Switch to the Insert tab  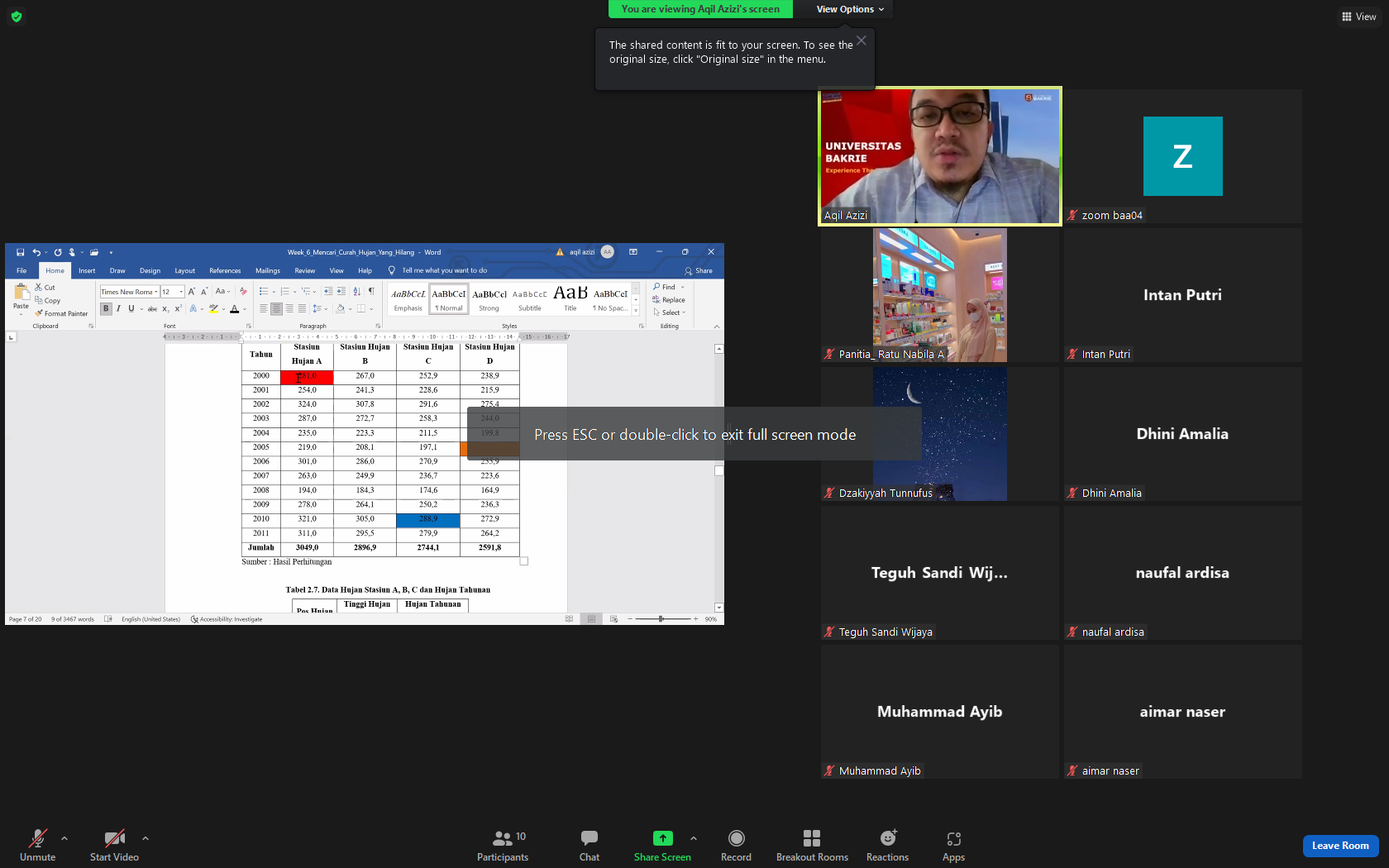(87, 271)
